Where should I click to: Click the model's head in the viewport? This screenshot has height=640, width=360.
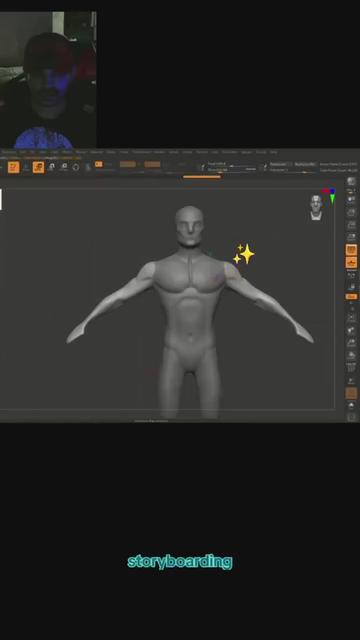[189, 226]
